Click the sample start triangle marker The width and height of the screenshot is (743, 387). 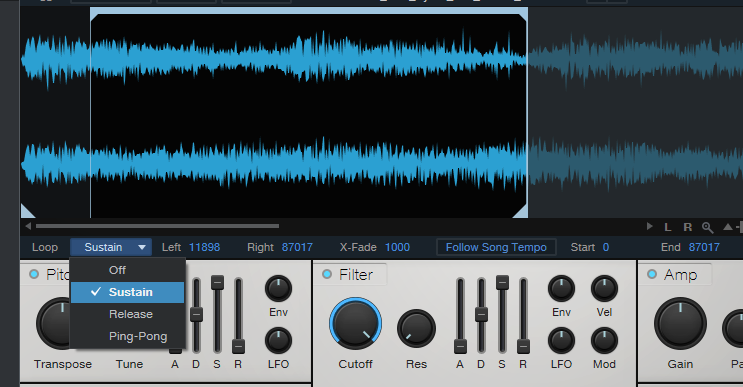tap(27, 212)
